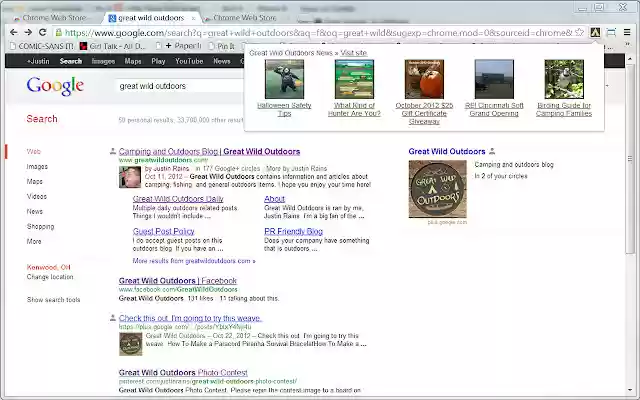Expand More in the left sidebar
This screenshot has height=400, width=640.
pos(34,241)
